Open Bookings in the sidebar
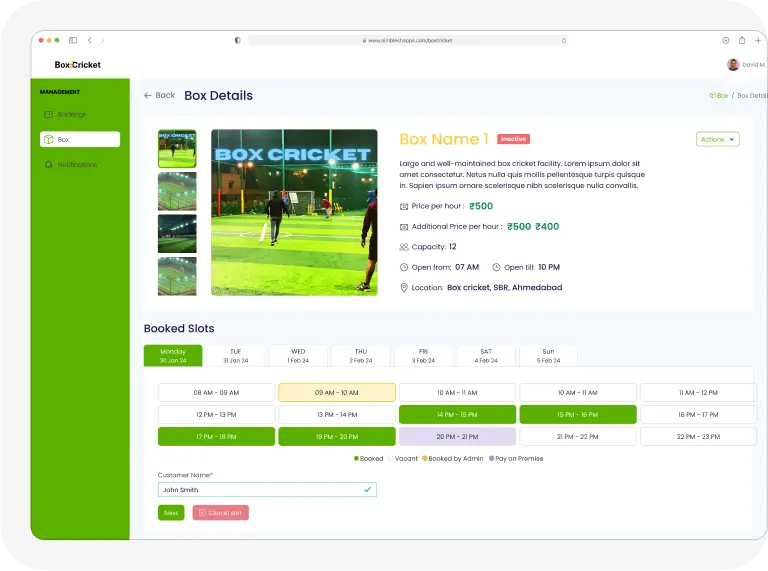This screenshot has width=768, height=571. click(72, 115)
